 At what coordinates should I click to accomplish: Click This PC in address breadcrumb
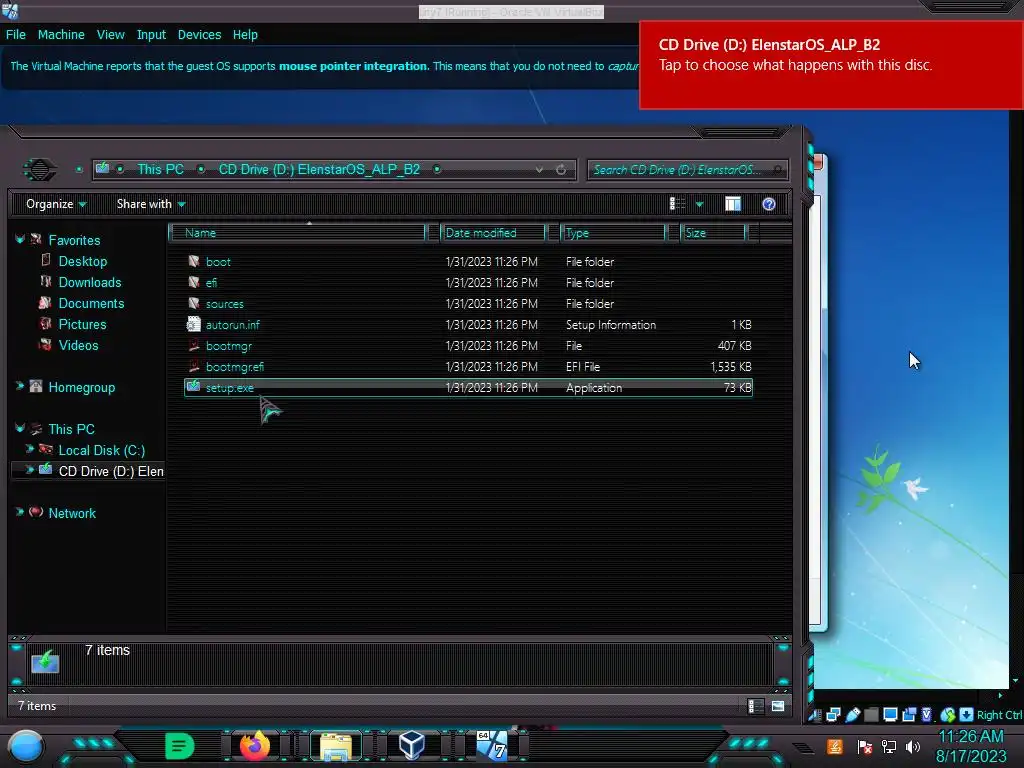point(160,170)
